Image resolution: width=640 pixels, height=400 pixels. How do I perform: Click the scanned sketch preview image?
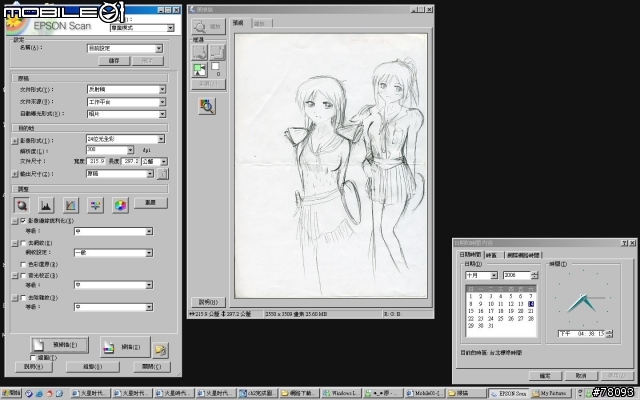331,166
